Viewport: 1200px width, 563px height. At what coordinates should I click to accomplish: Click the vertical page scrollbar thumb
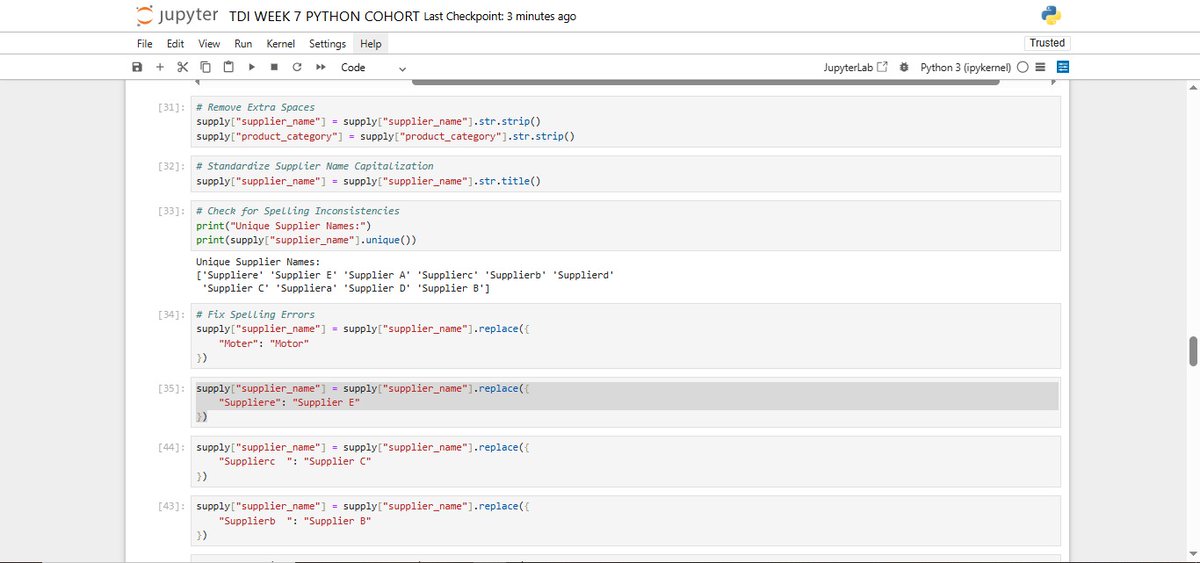[1193, 352]
